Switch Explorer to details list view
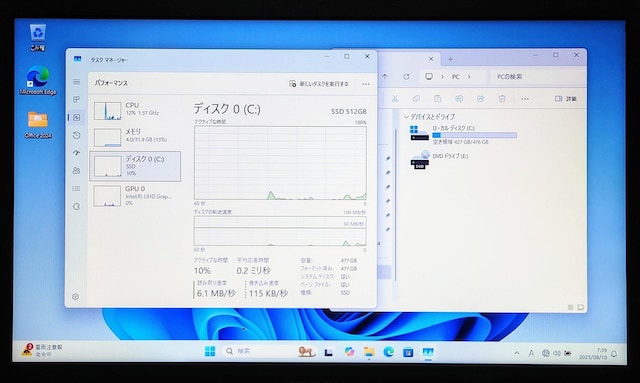640x383 pixels. [571, 307]
